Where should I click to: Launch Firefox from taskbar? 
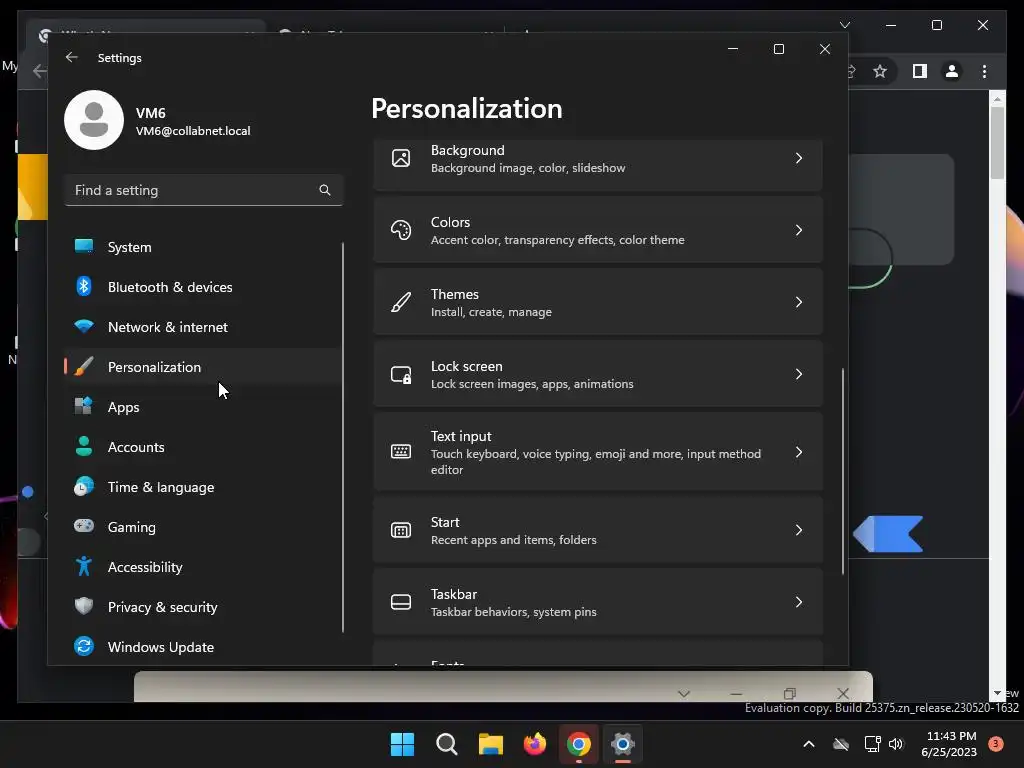pyautogui.click(x=535, y=744)
